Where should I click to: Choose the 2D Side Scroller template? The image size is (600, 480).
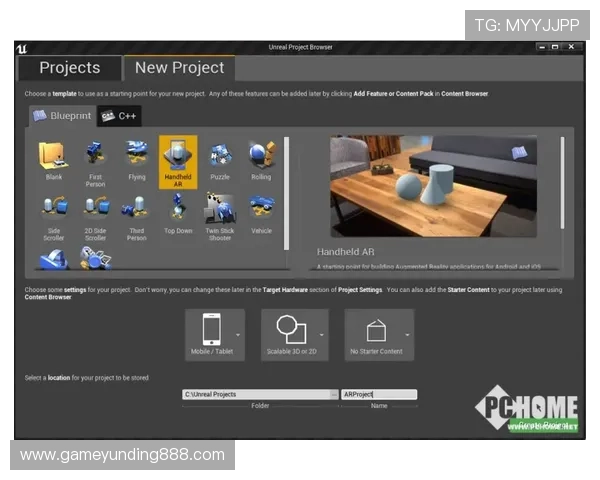95,217
